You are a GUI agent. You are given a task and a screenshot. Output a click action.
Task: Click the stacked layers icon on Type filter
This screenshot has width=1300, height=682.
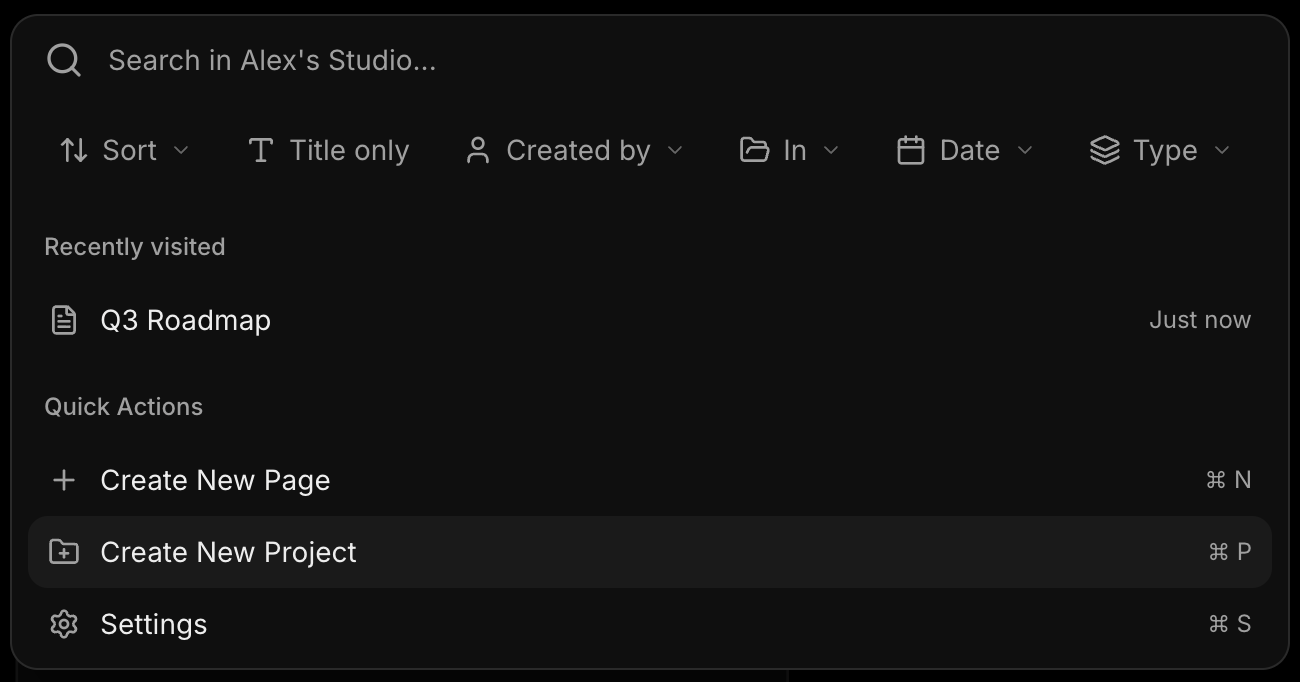pyautogui.click(x=1104, y=150)
